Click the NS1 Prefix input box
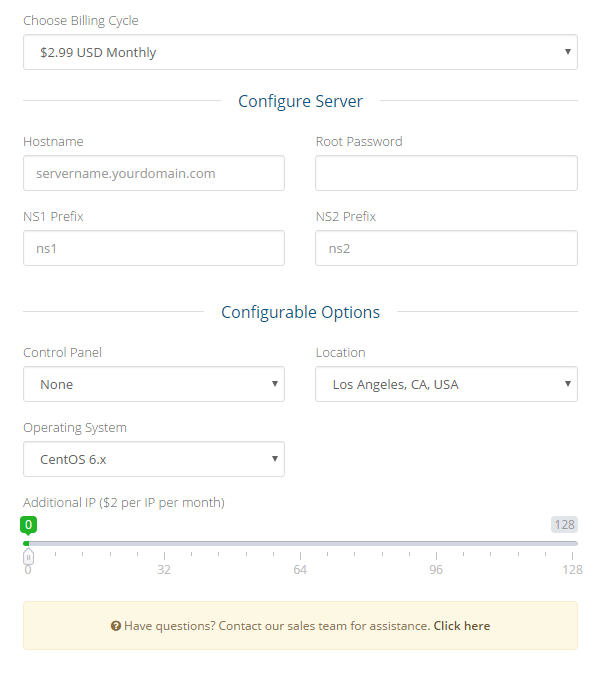Viewport: 596px width, 675px height. [x=154, y=248]
